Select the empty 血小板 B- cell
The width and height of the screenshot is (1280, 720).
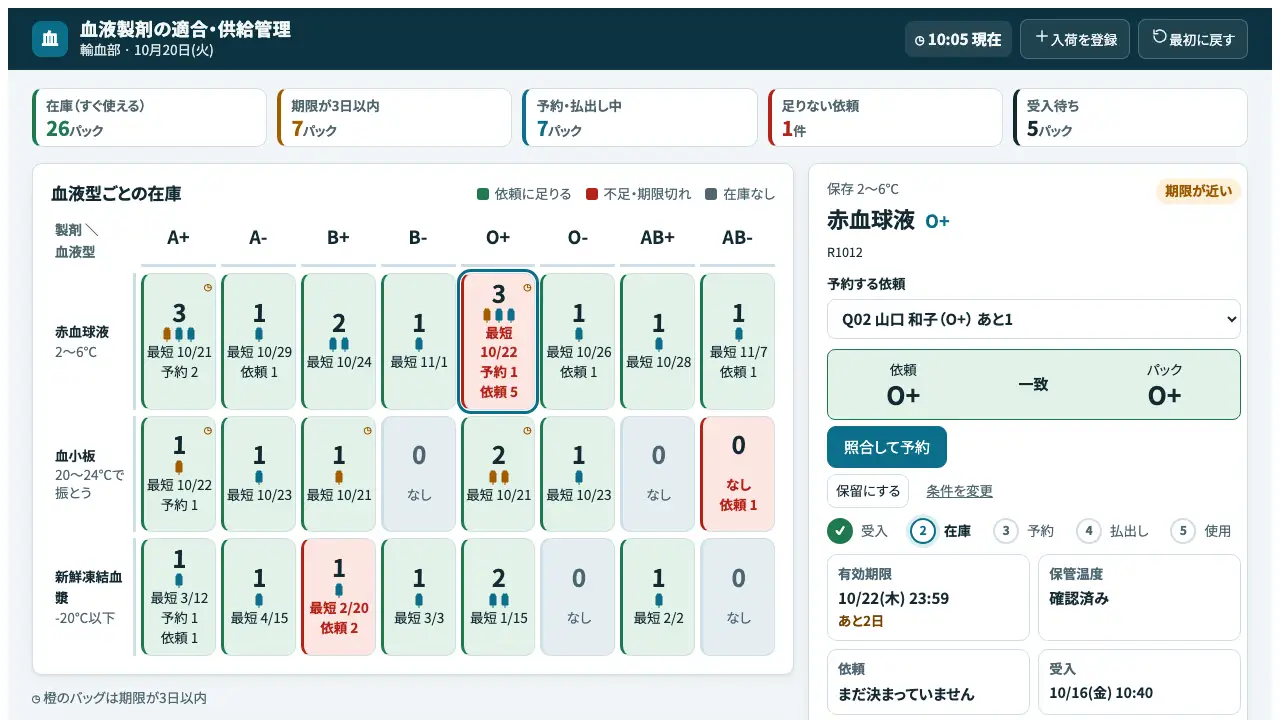point(418,474)
